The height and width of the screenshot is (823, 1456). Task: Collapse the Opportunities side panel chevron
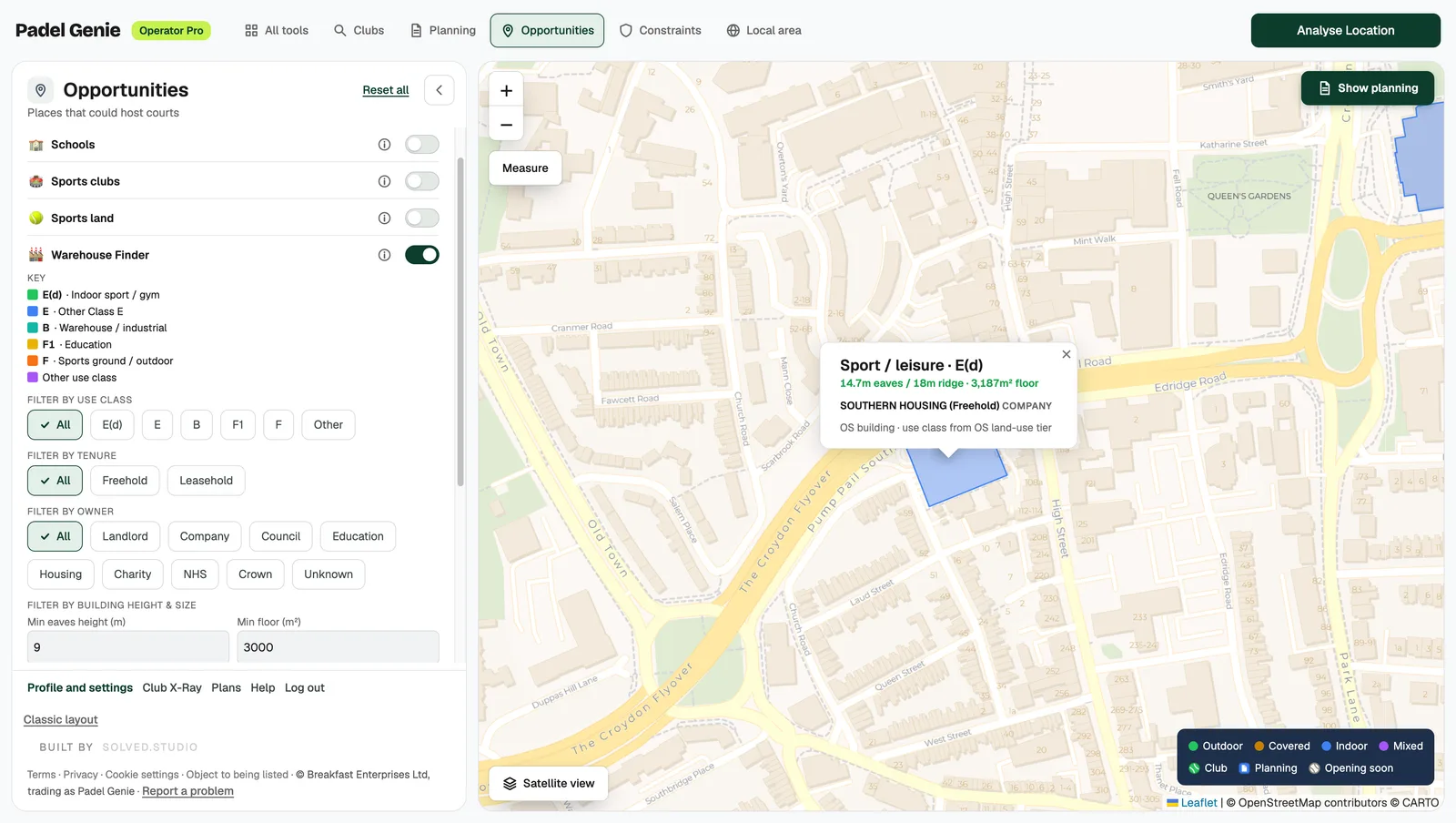[440, 90]
